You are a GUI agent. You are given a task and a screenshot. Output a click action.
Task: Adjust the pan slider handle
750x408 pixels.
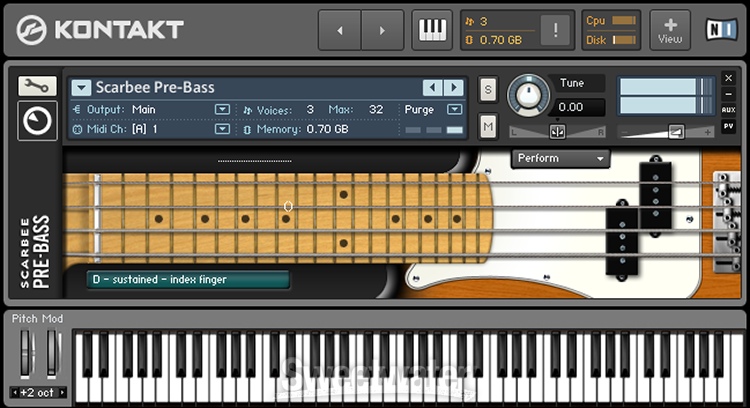click(557, 132)
